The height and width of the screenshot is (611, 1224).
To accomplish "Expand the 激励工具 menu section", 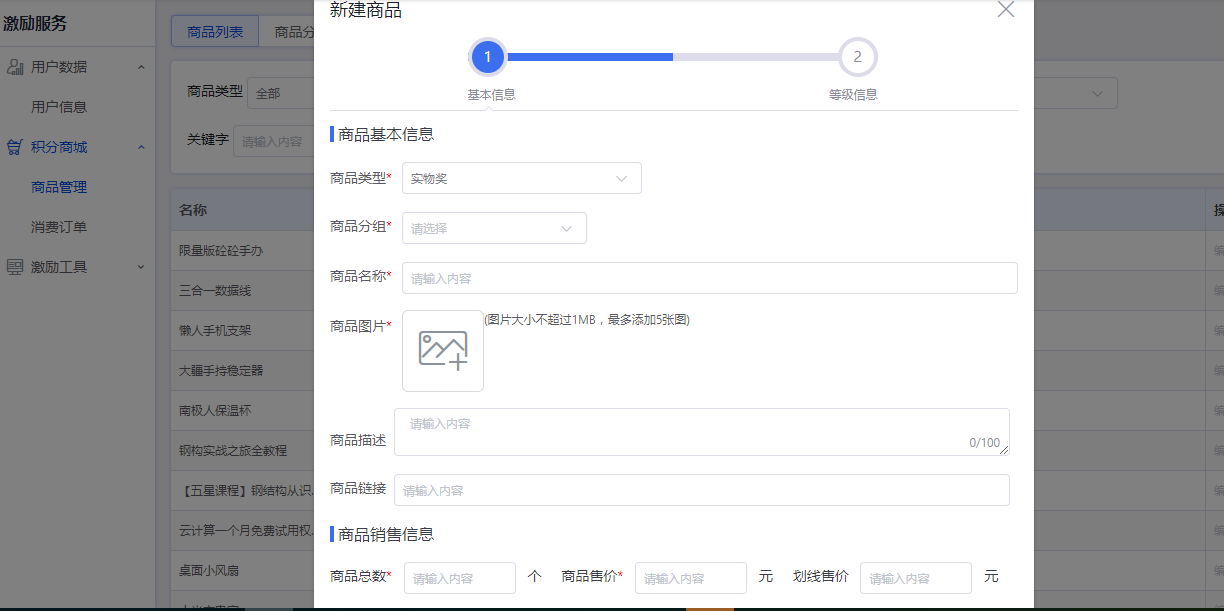I will click(x=141, y=267).
